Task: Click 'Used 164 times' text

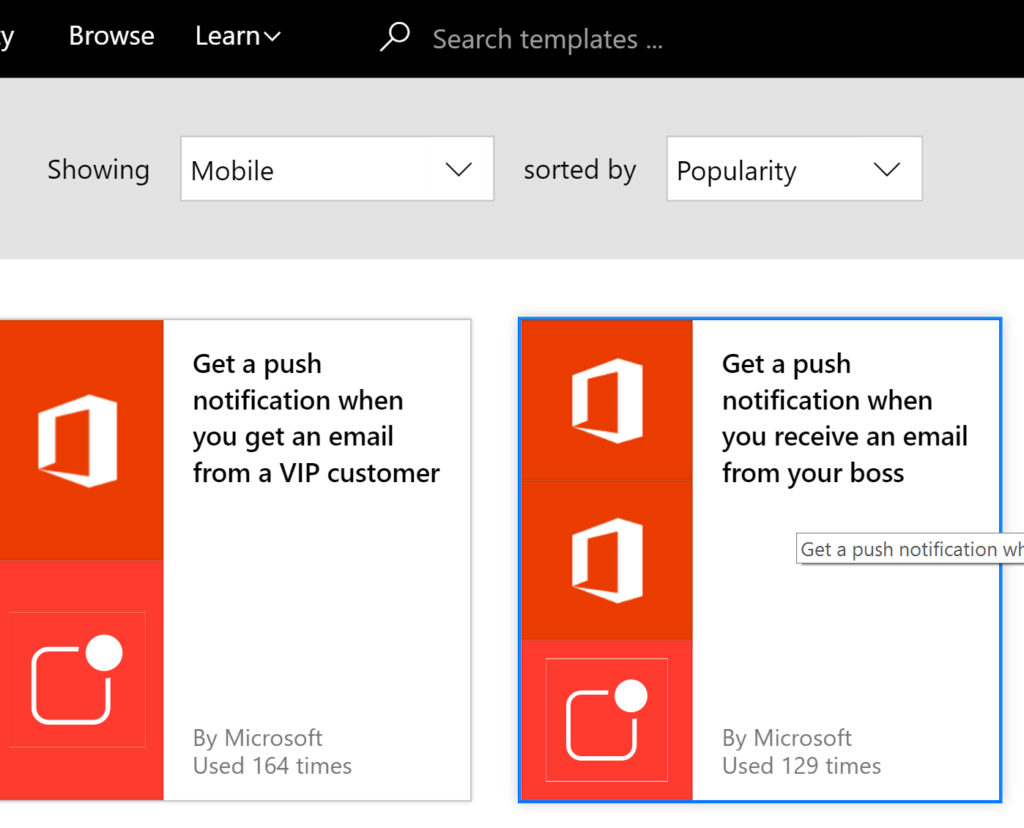Action: coord(272,766)
